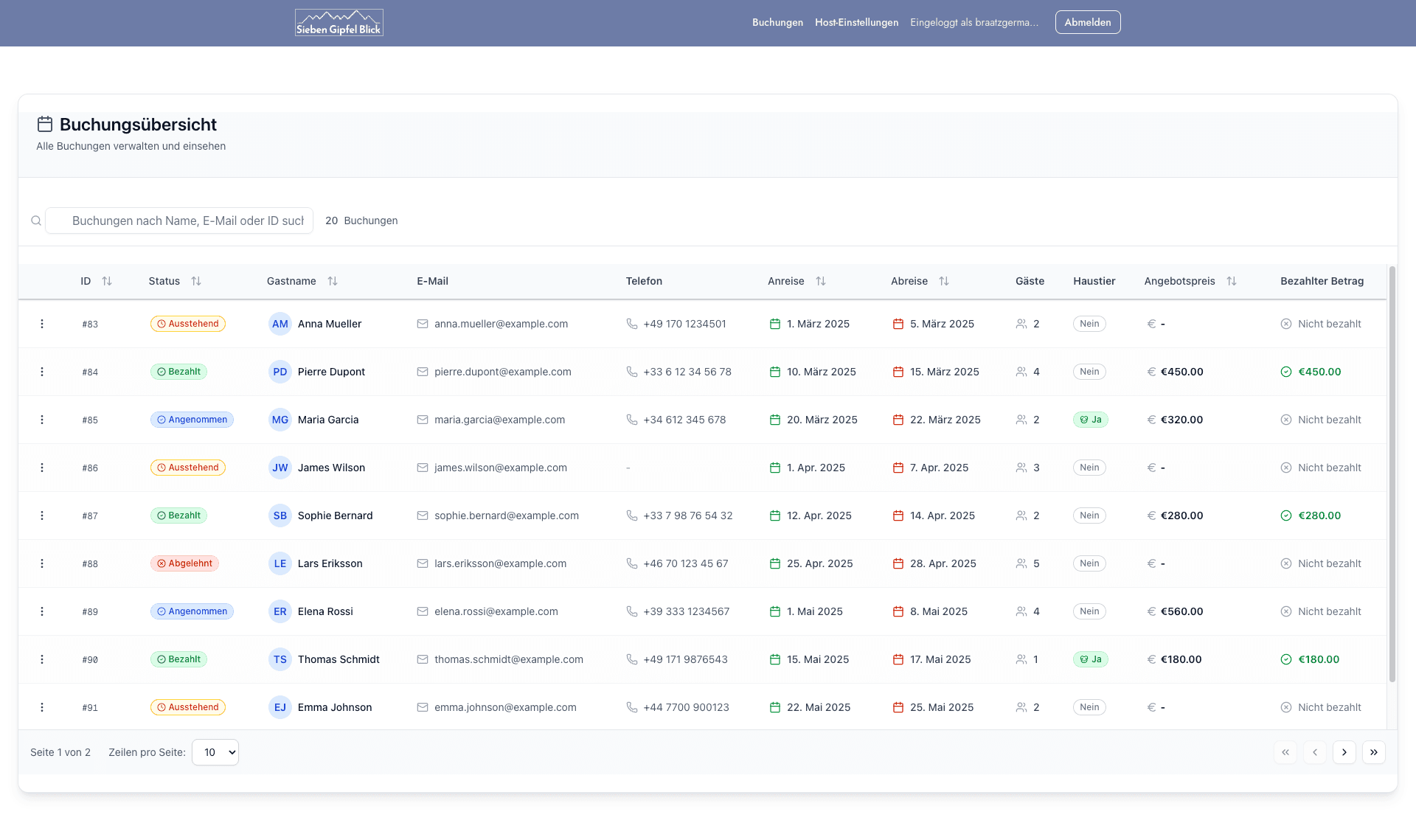This screenshot has width=1416, height=840.
Task: Click the booking search input field
Action: 179,221
